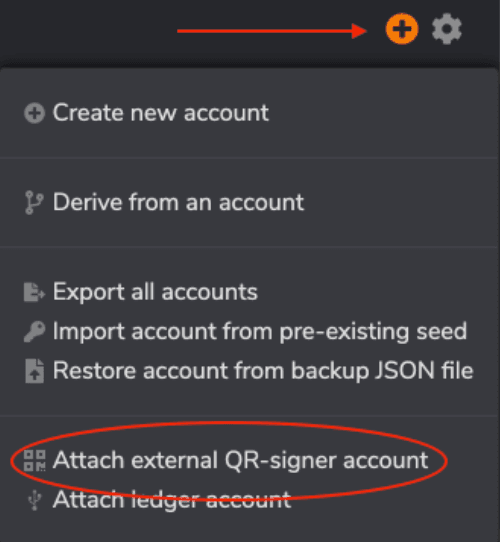
Task: Select Create new account
Action: point(161,113)
